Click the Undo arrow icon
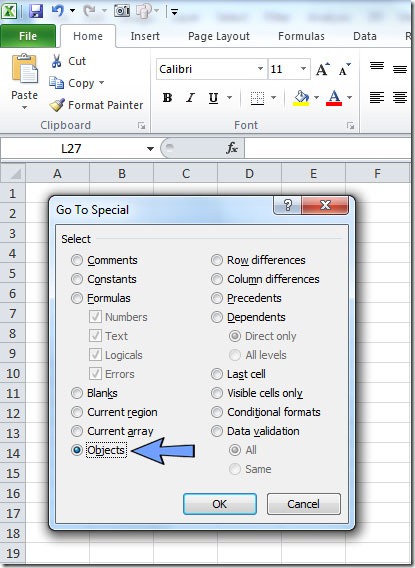Viewport: 415px width, 568px height. pos(58,11)
